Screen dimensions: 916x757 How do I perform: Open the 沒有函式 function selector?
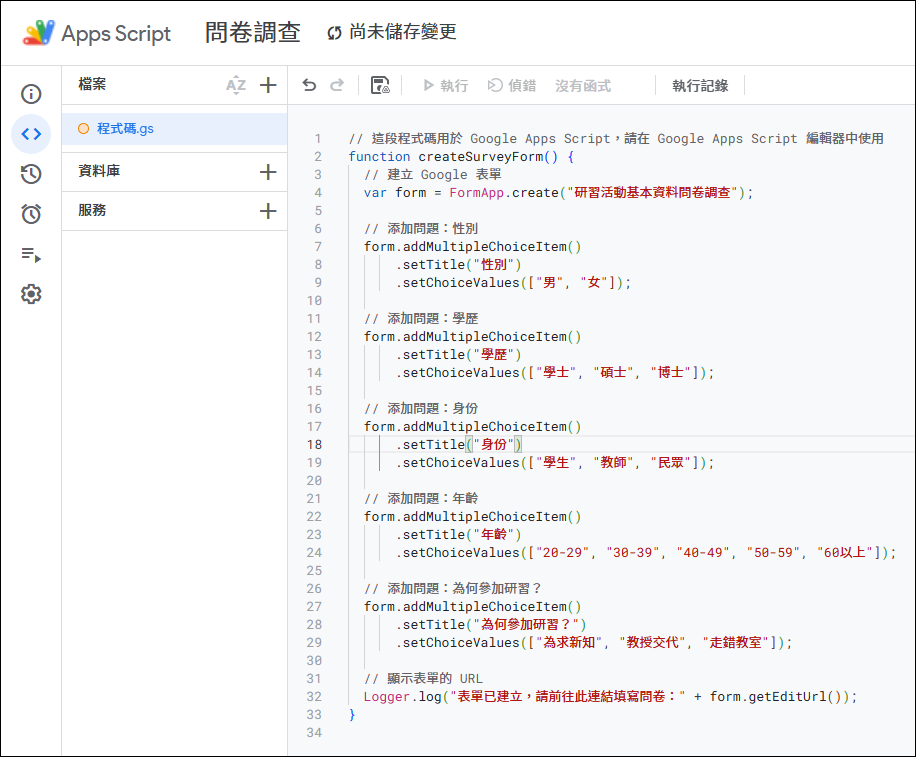coord(583,86)
